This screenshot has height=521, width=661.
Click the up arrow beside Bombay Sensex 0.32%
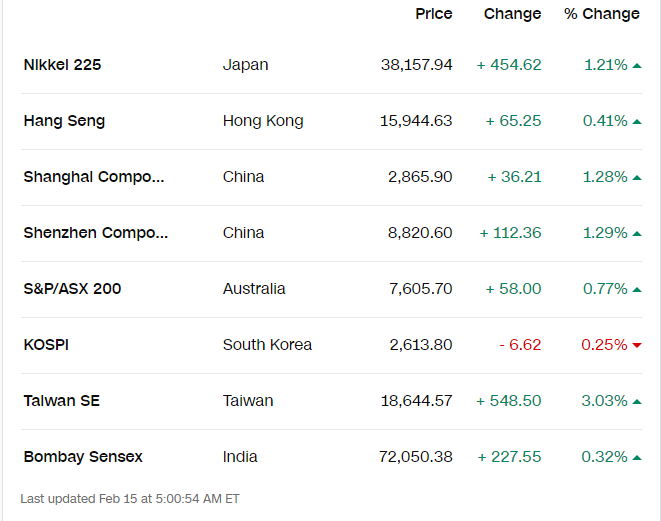pos(637,458)
